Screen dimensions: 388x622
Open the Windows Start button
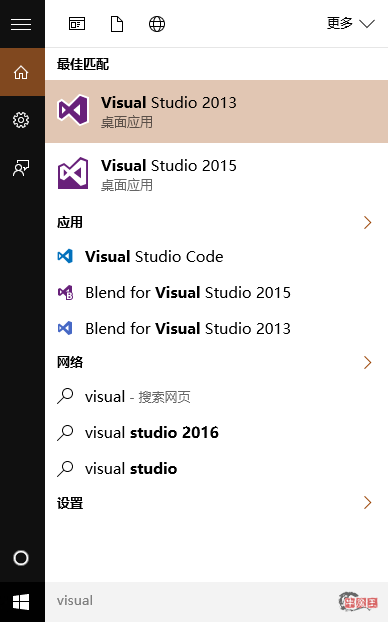[21, 602]
